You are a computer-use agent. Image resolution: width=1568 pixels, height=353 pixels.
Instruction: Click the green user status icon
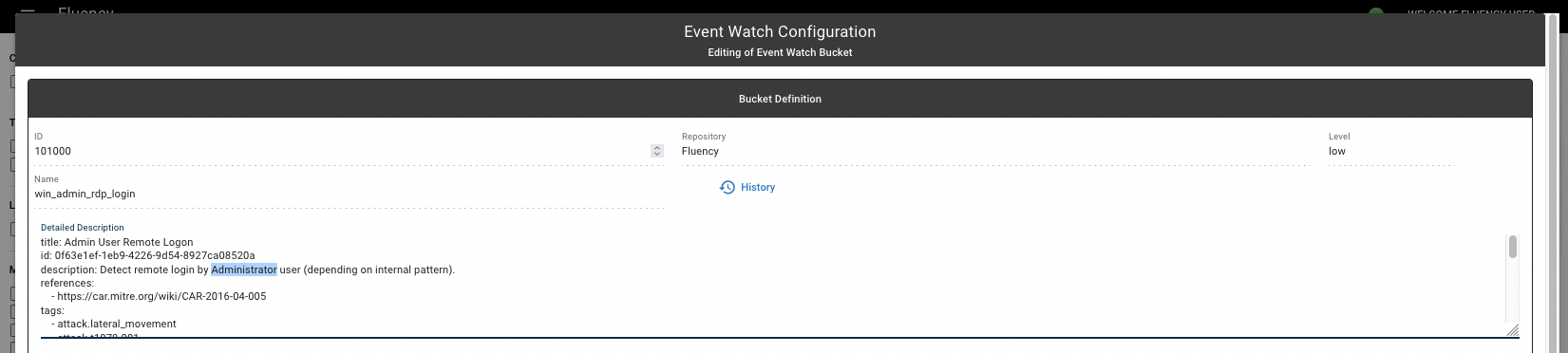[x=1376, y=12]
